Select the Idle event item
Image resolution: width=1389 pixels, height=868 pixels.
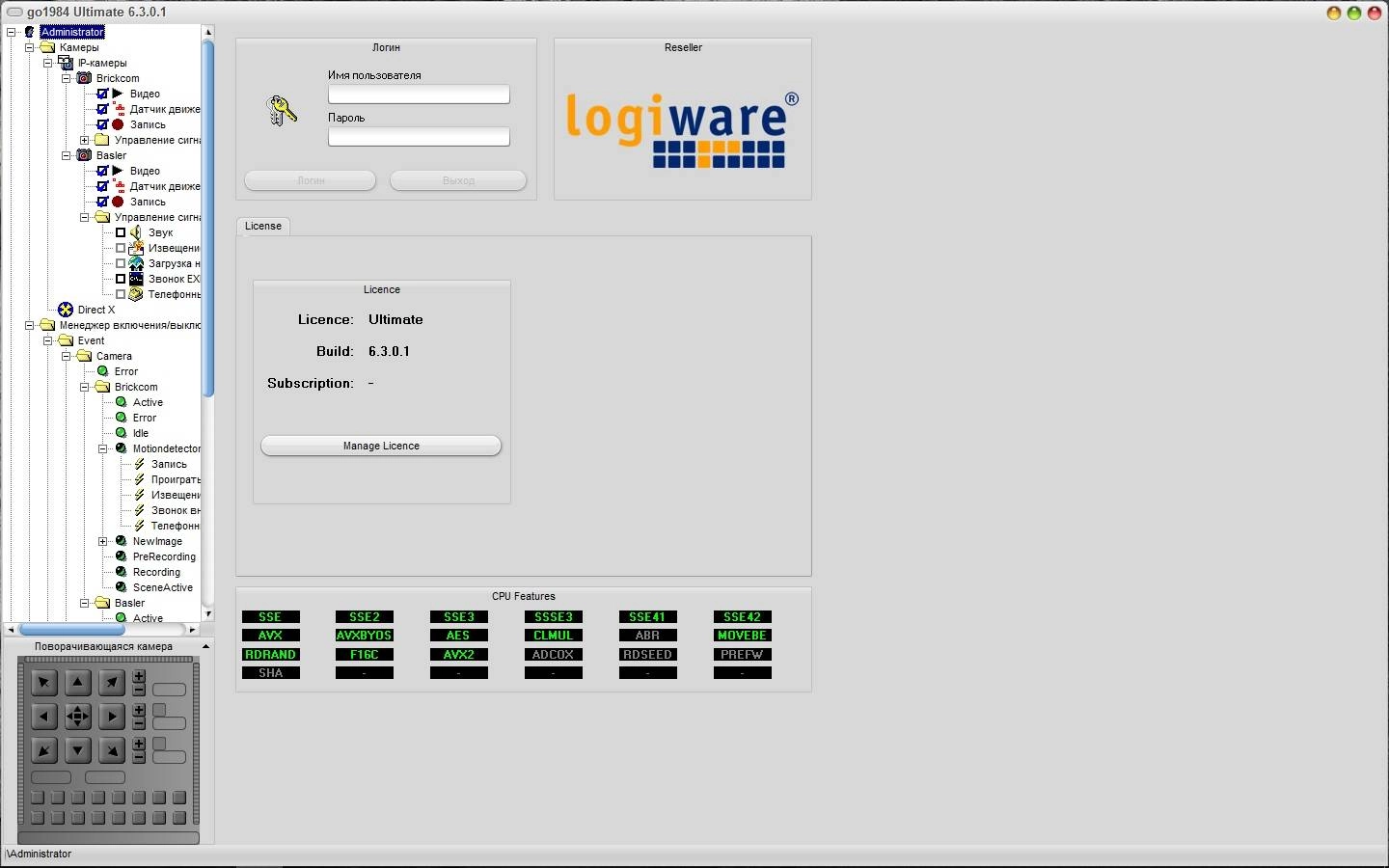click(x=141, y=433)
